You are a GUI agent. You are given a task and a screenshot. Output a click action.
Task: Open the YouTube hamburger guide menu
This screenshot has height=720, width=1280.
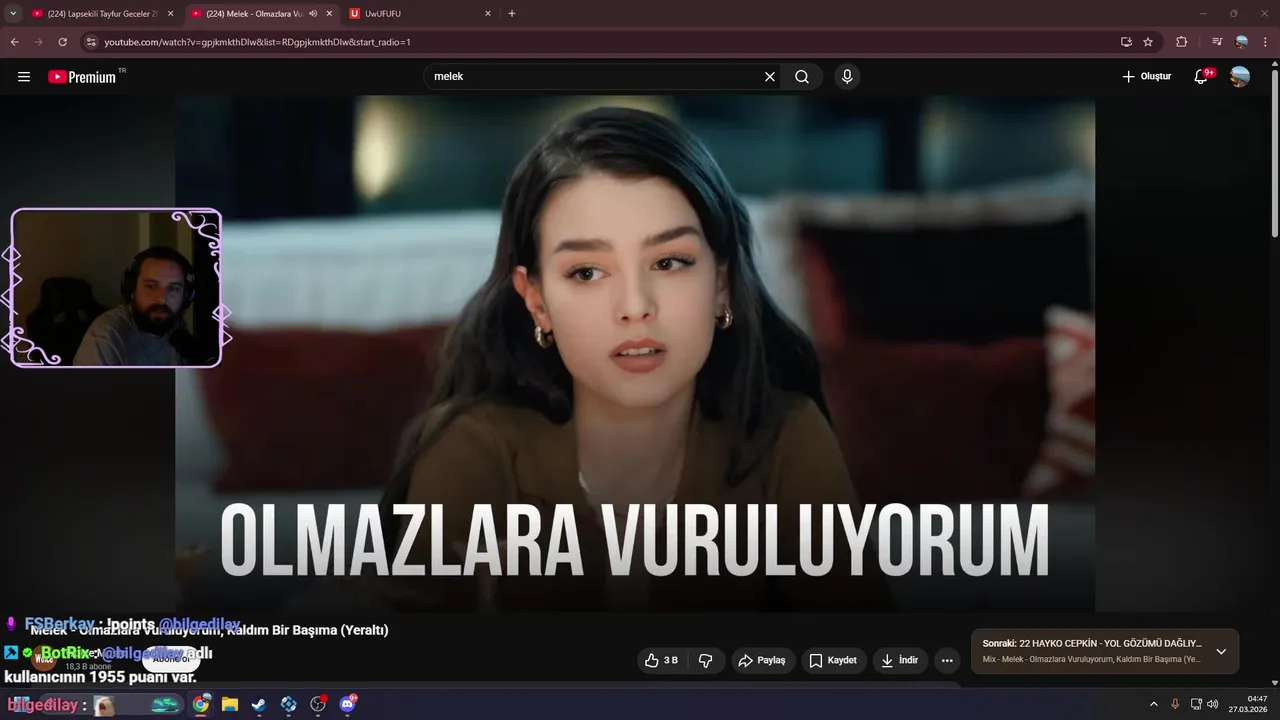pyautogui.click(x=24, y=77)
